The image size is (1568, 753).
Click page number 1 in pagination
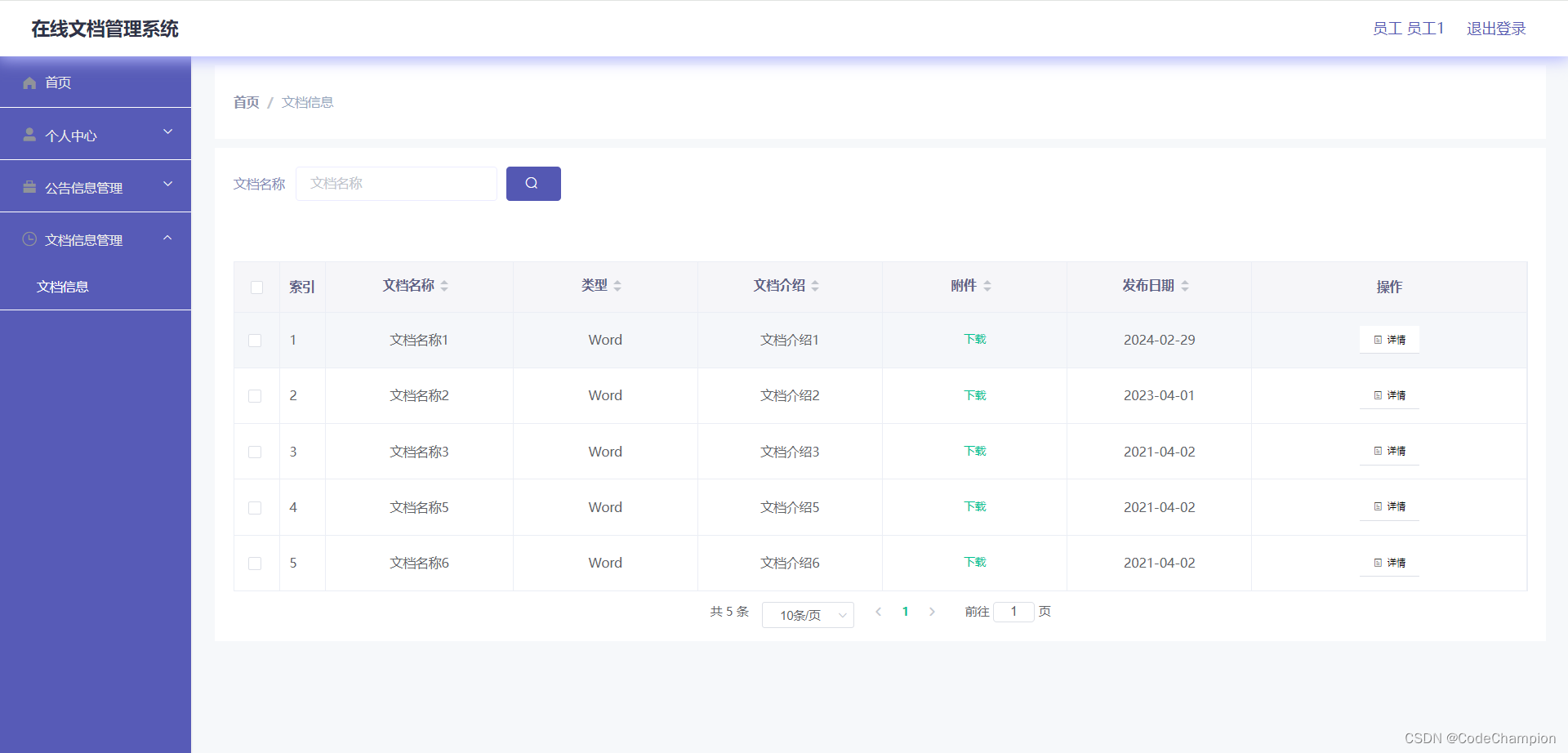[905, 612]
